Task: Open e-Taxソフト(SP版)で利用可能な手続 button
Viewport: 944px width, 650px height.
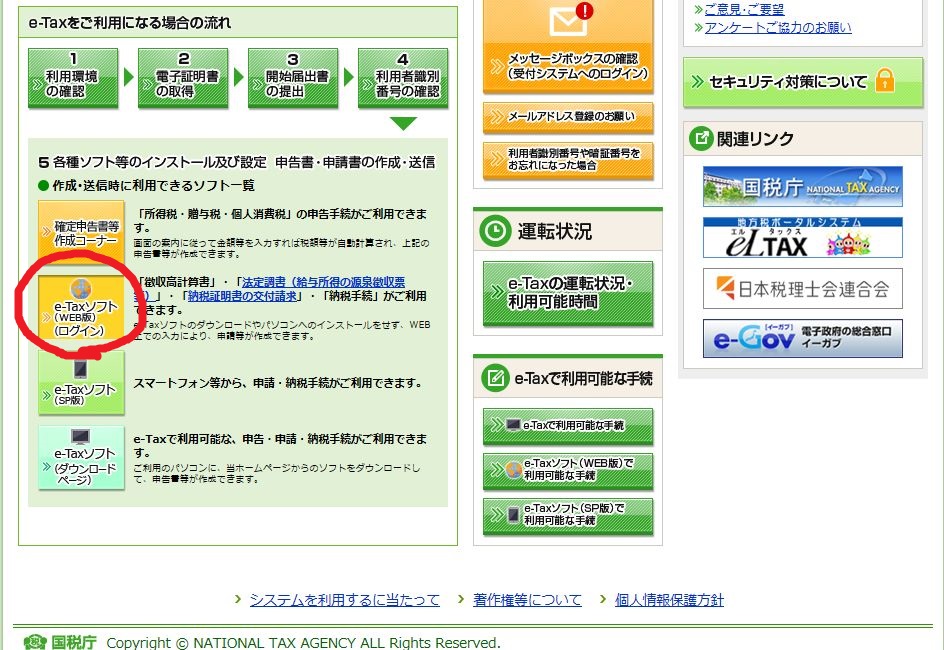Action: coord(568,515)
